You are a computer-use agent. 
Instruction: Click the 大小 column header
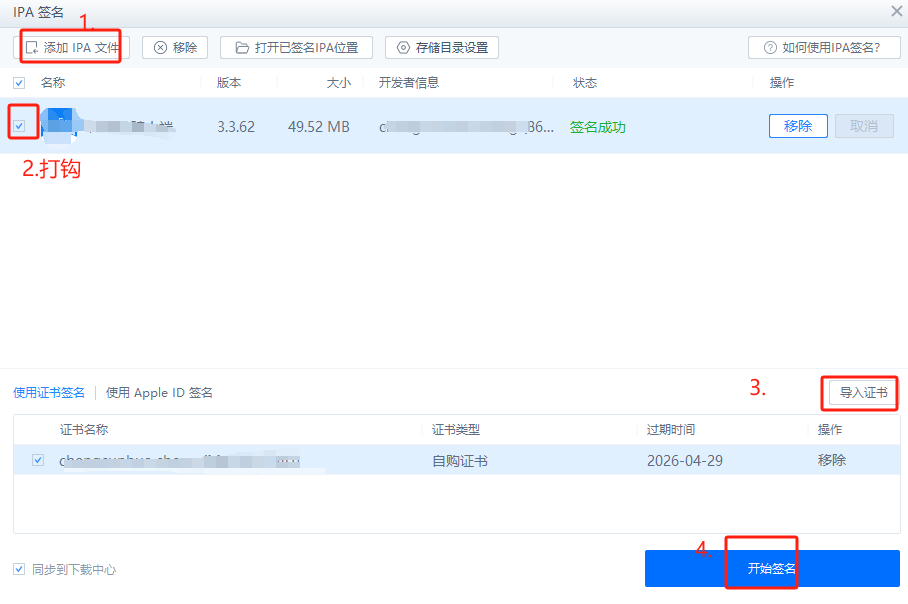[339, 83]
